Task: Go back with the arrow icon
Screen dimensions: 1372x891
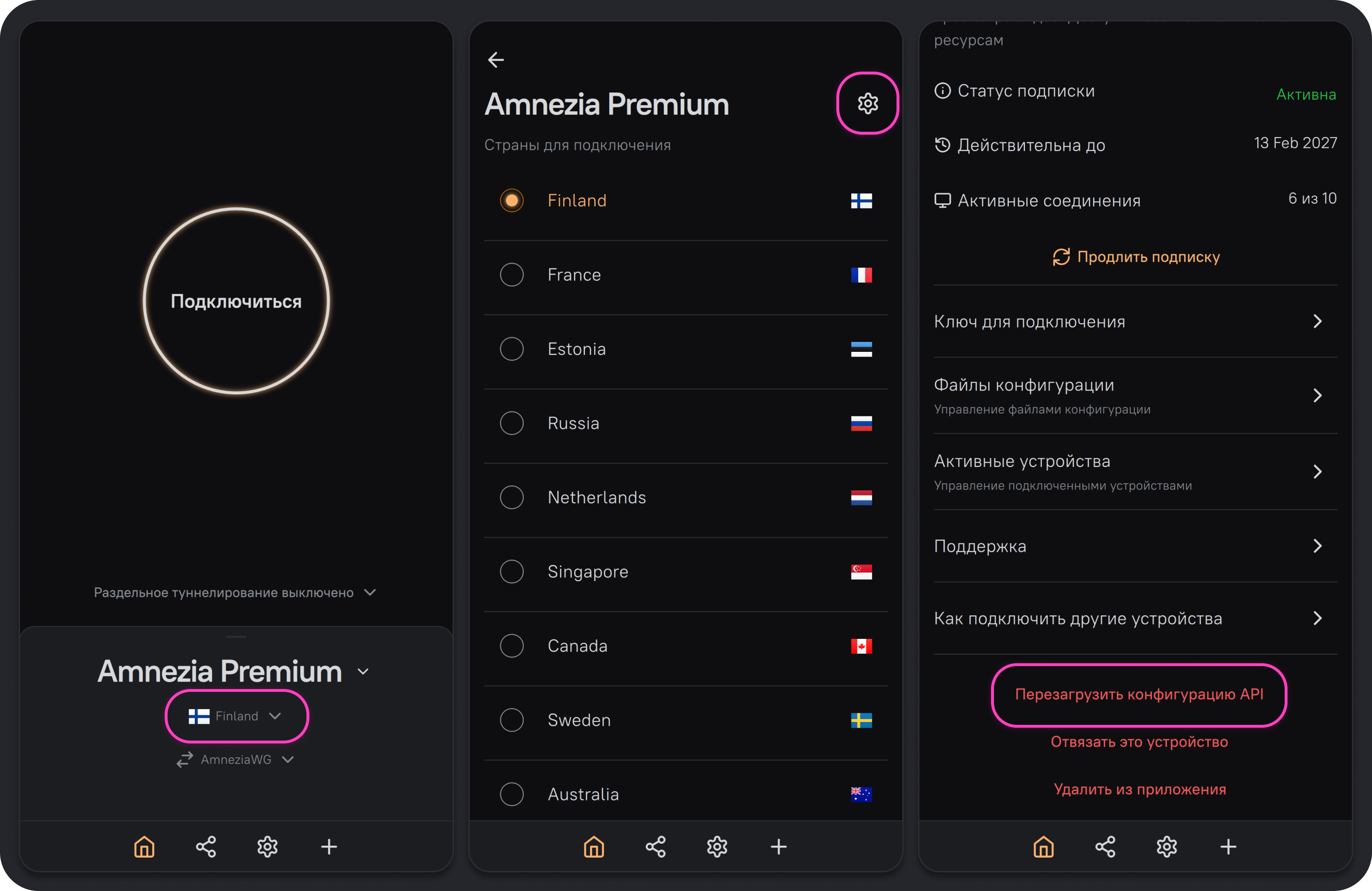Action: click(x=496, y=60)
